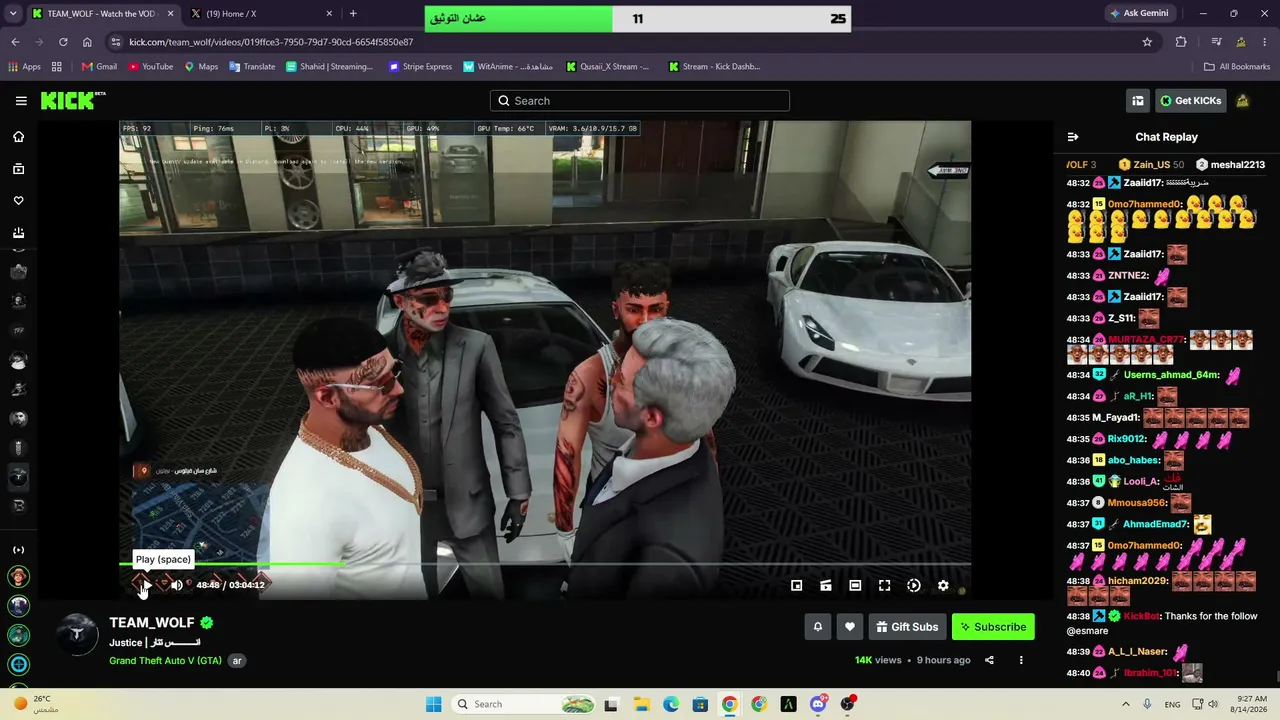Viewport: 1280px width, 720px height.
Task: Click the Get KICKs button
Action: pyautogui.click(x=1190, y=101)
